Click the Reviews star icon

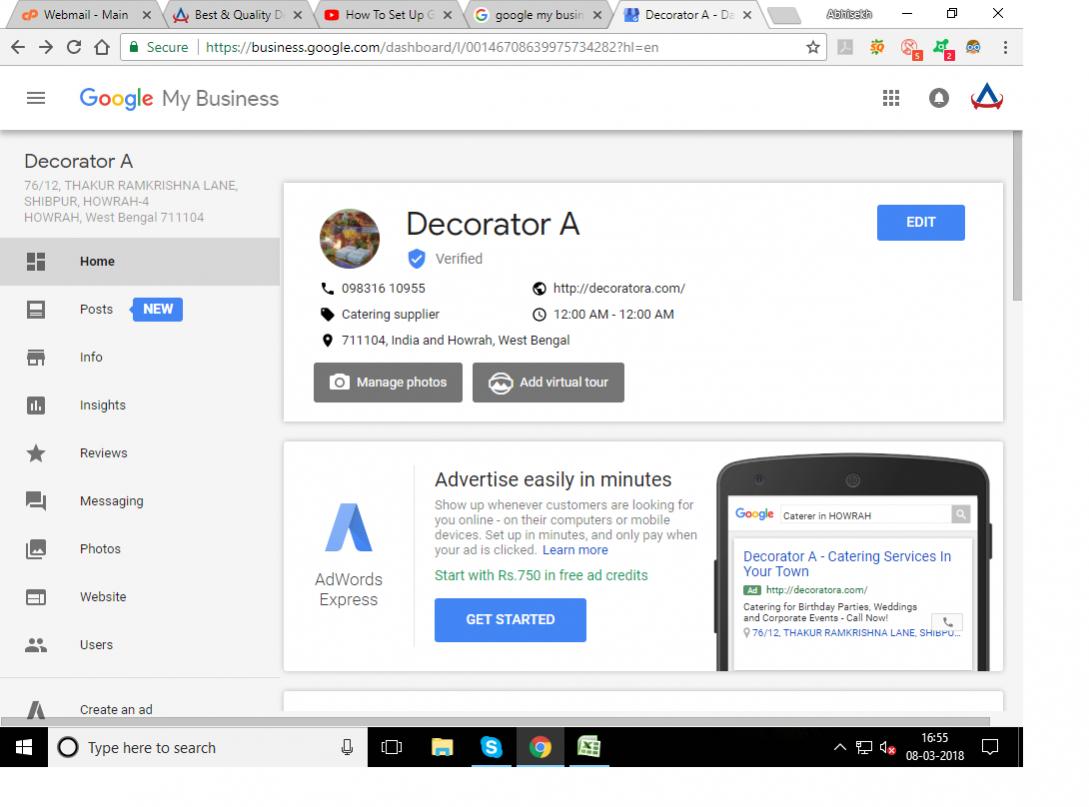point(36,453)
